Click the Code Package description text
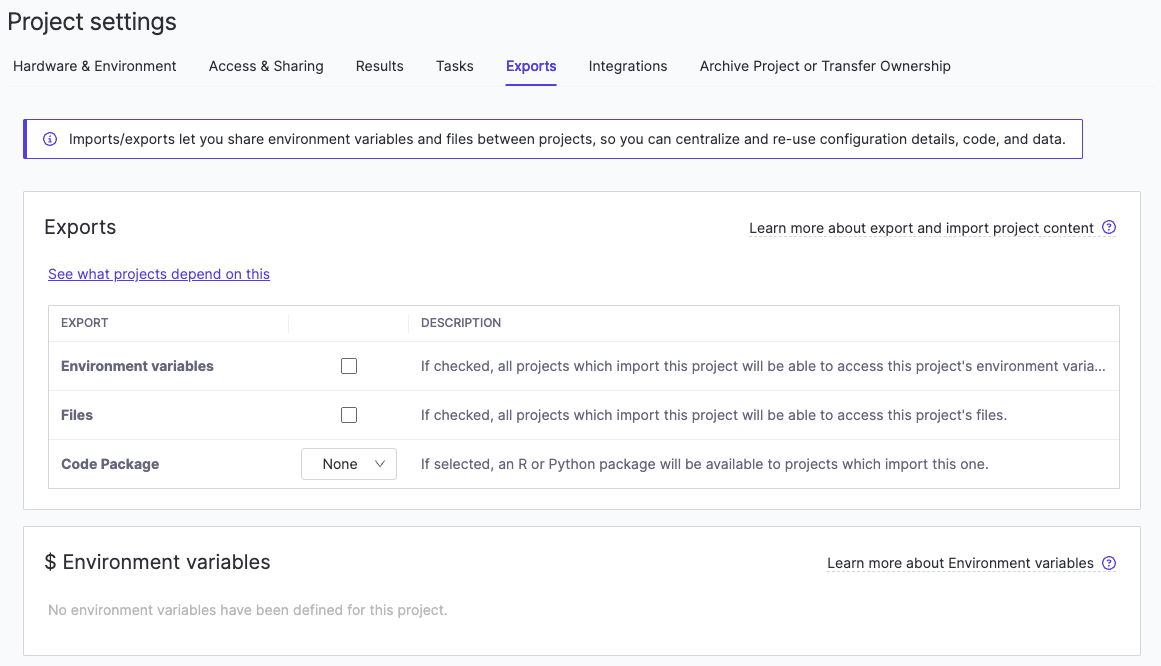1161x666 pixels. click(x=704, y=464)
